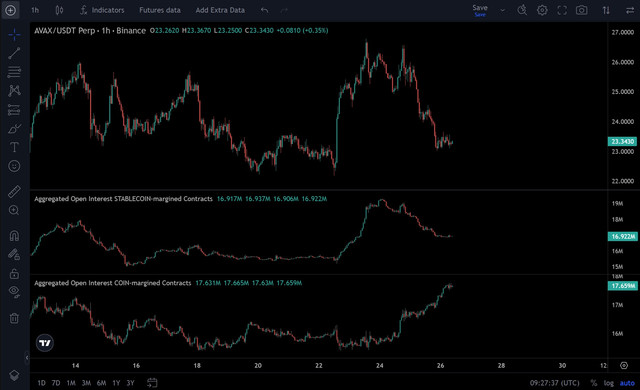Open the quick search icon

click(x=522, y=10)
